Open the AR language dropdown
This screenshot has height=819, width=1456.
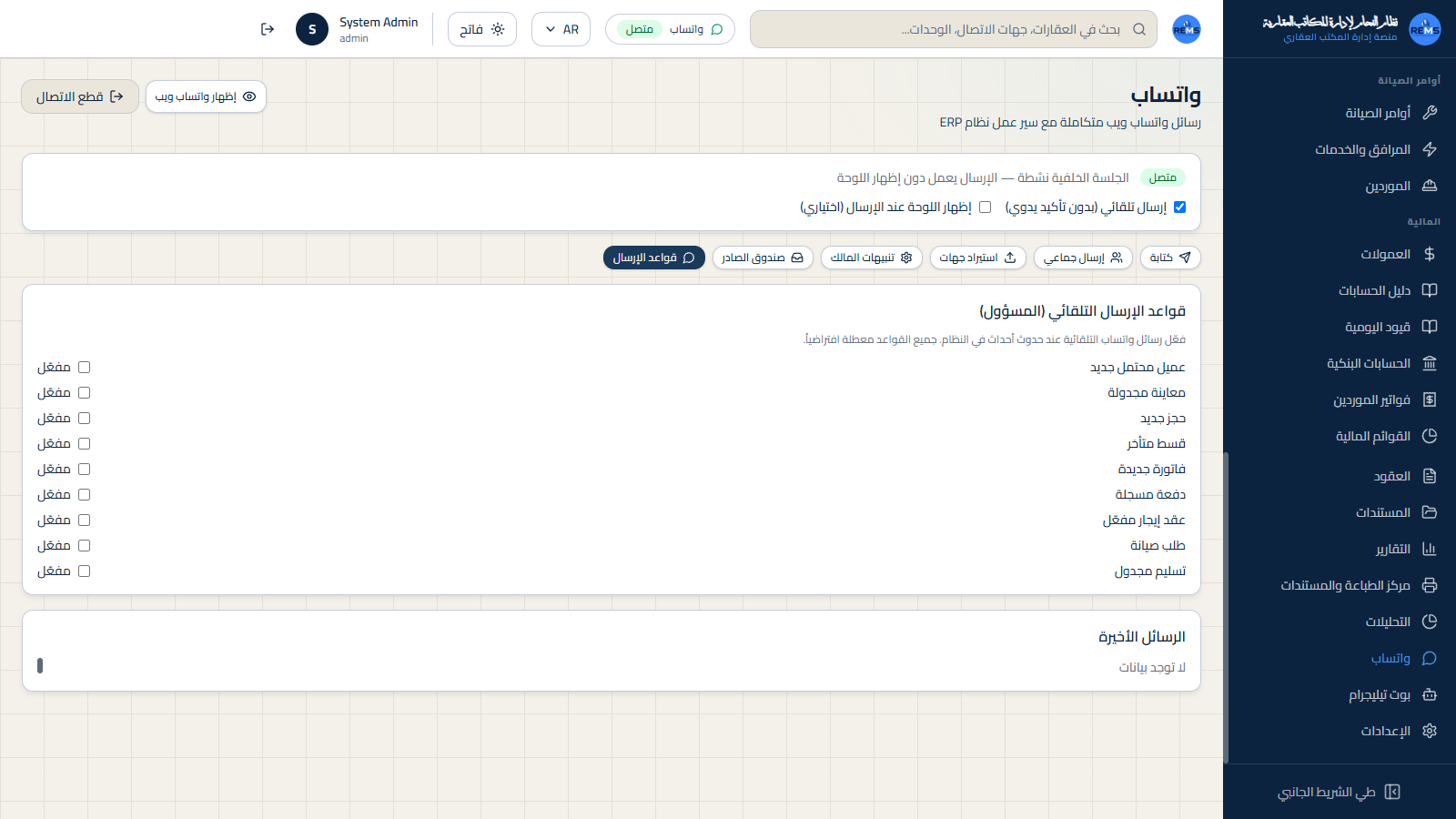click(561, 29)
